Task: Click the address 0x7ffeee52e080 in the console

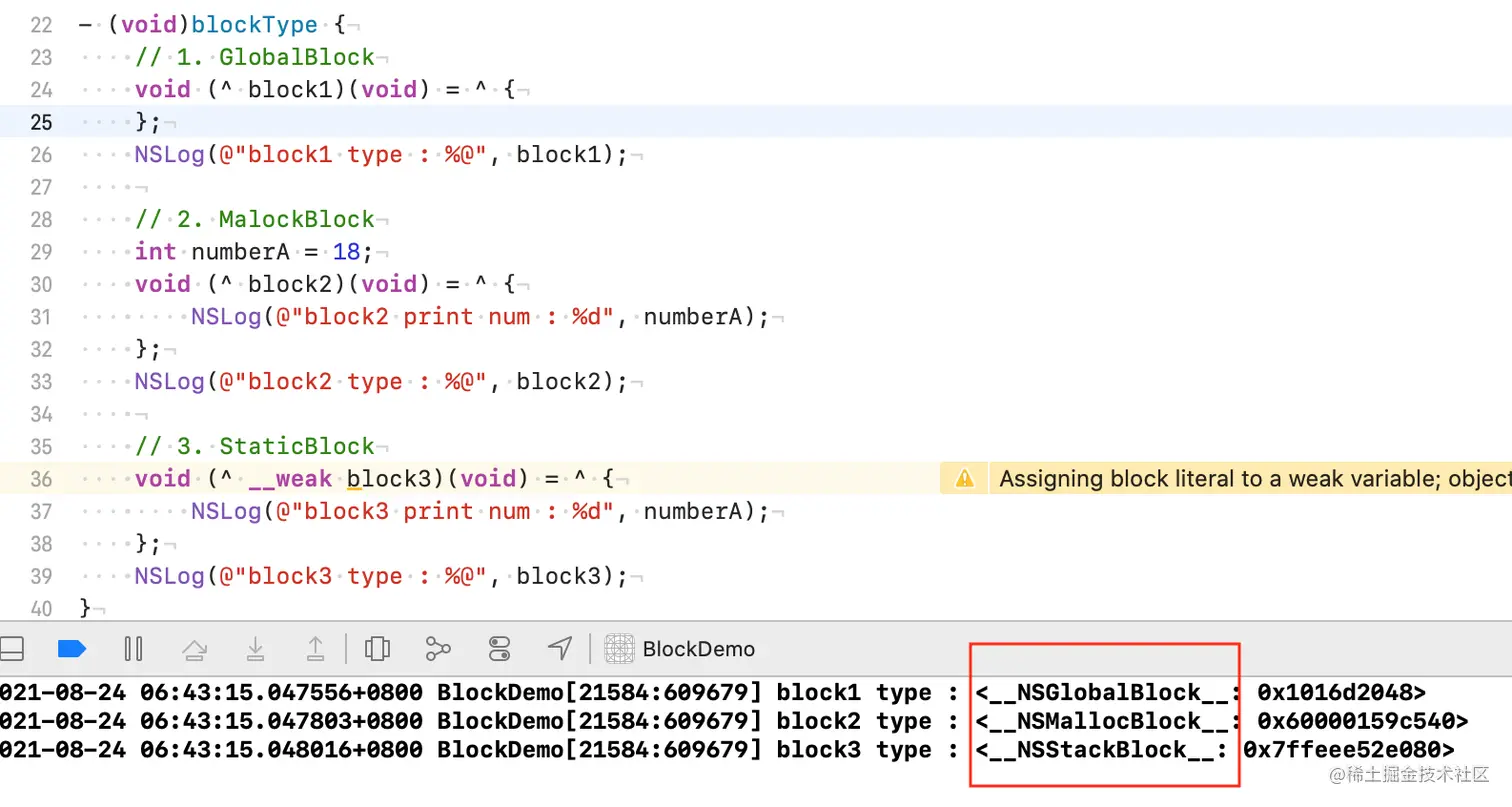Action: coord(1341,750)
